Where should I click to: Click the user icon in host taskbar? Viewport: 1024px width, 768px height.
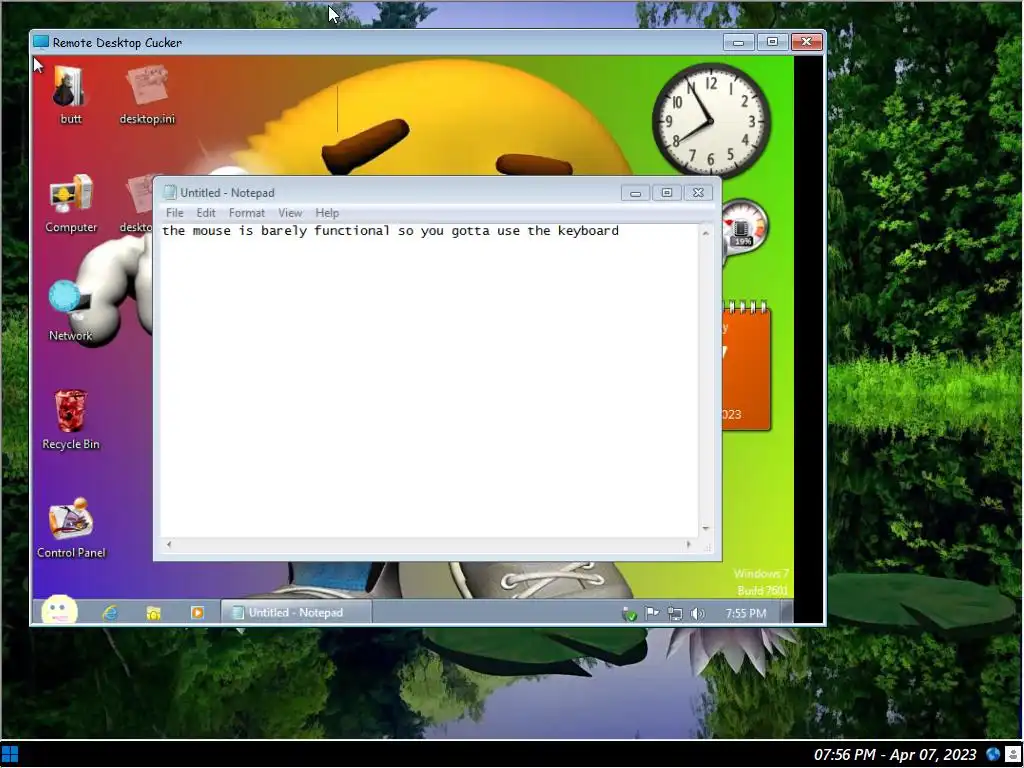1013,754
